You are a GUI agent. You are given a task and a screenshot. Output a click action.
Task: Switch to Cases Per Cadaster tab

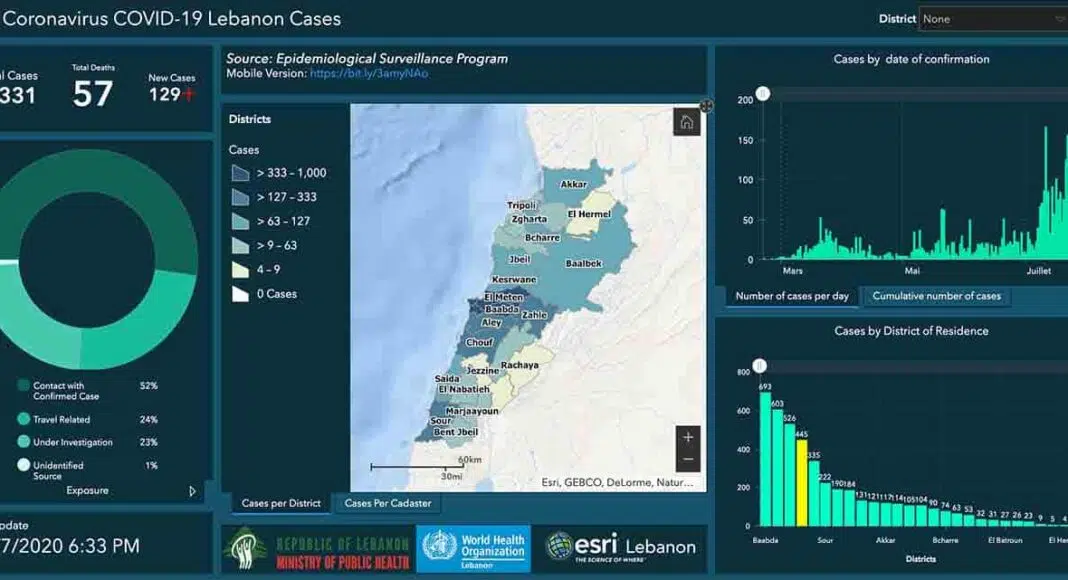click(388, 504)
